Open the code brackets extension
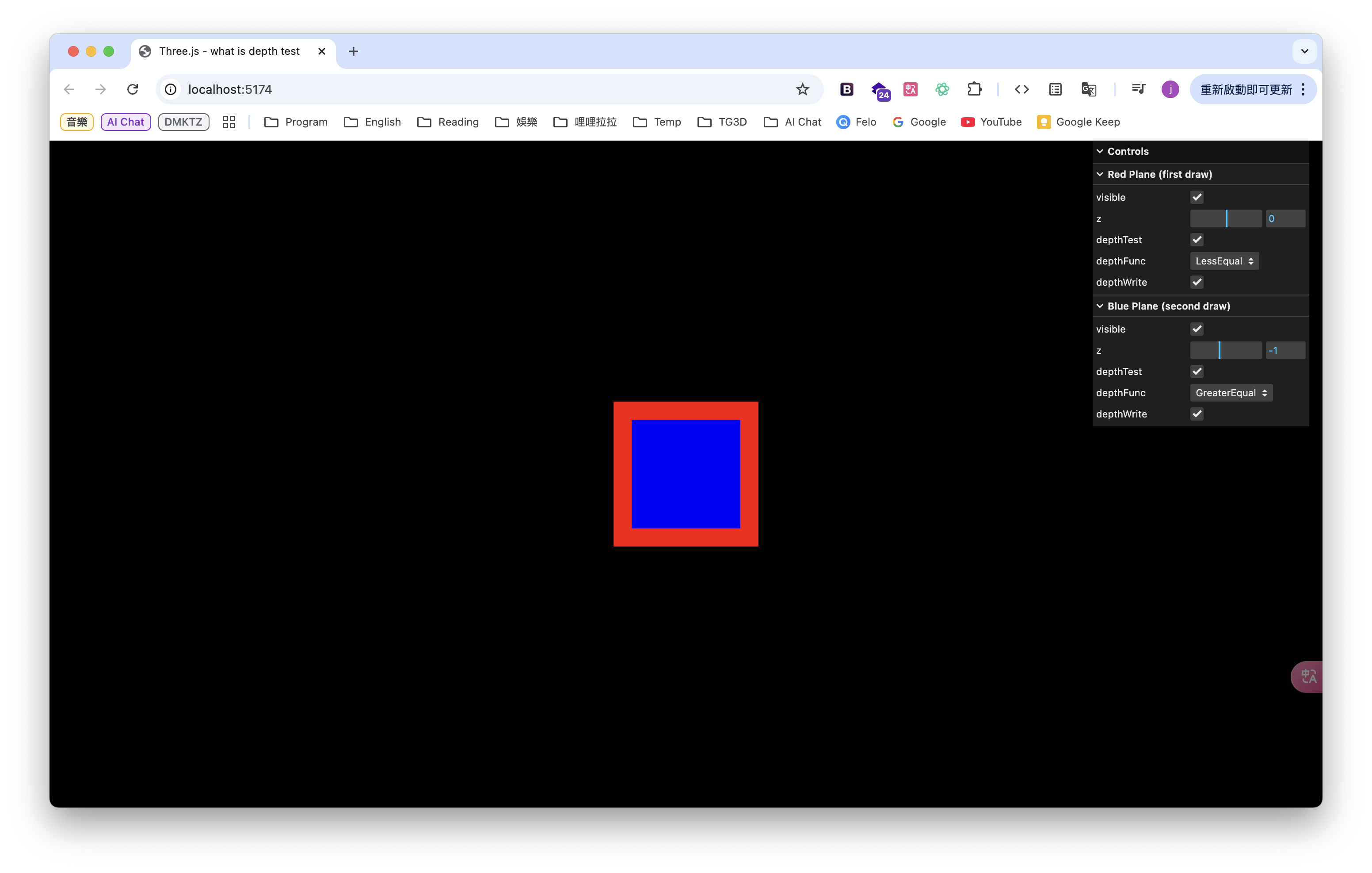Screen dimensions: 1372x873 [x=1021, y=89]
